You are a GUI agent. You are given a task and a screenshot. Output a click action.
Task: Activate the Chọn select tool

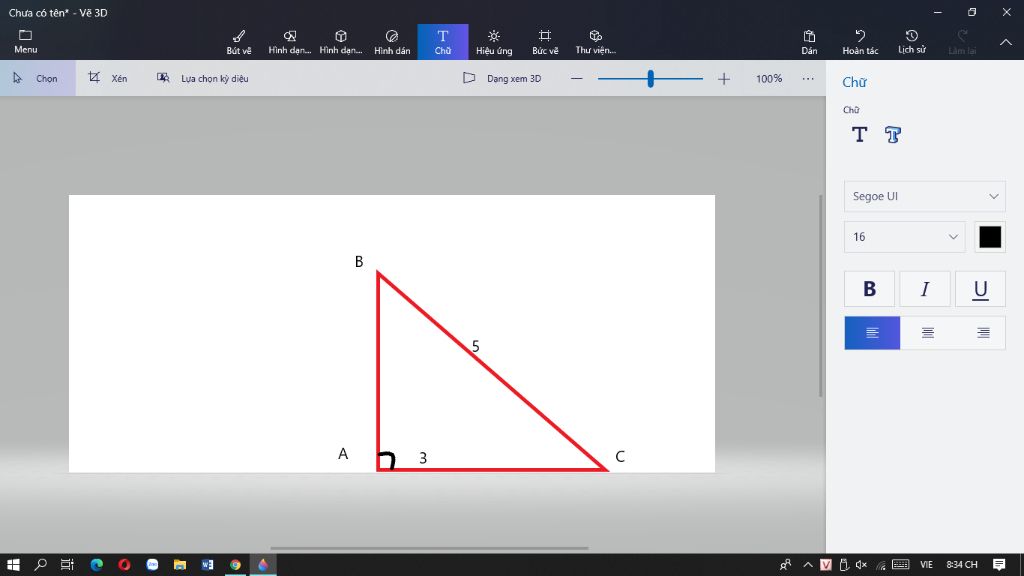click(37, 78)
